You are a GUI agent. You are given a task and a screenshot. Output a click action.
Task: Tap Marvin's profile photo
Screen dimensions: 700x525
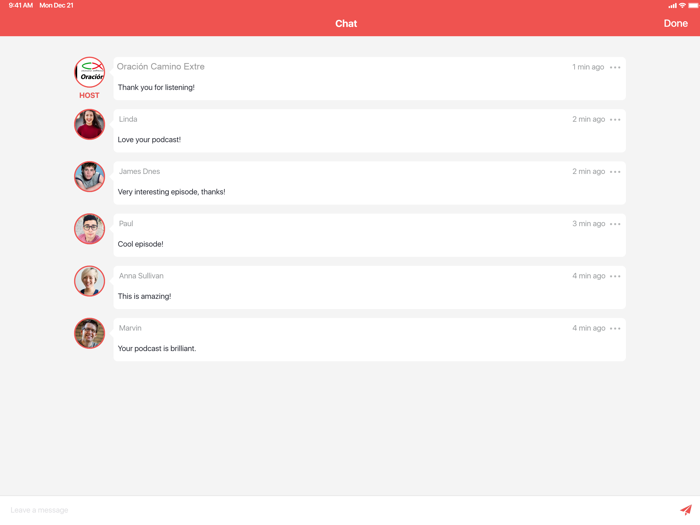[x=89, y=333]
